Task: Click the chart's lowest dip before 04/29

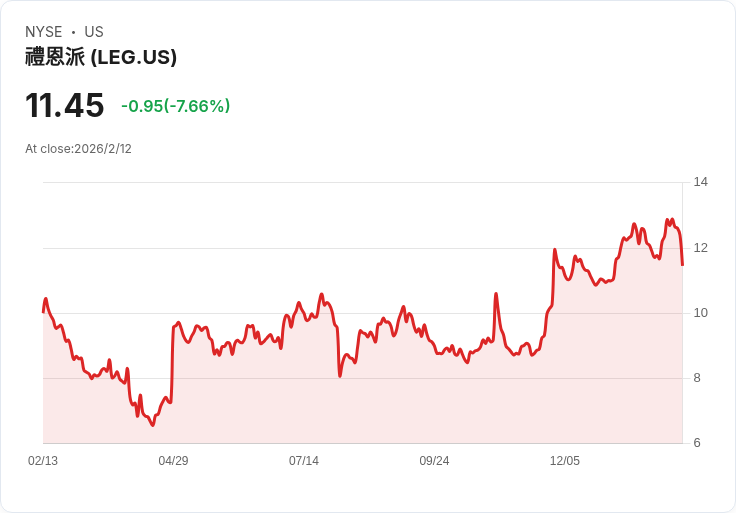Action: click(x=153, y=426)
